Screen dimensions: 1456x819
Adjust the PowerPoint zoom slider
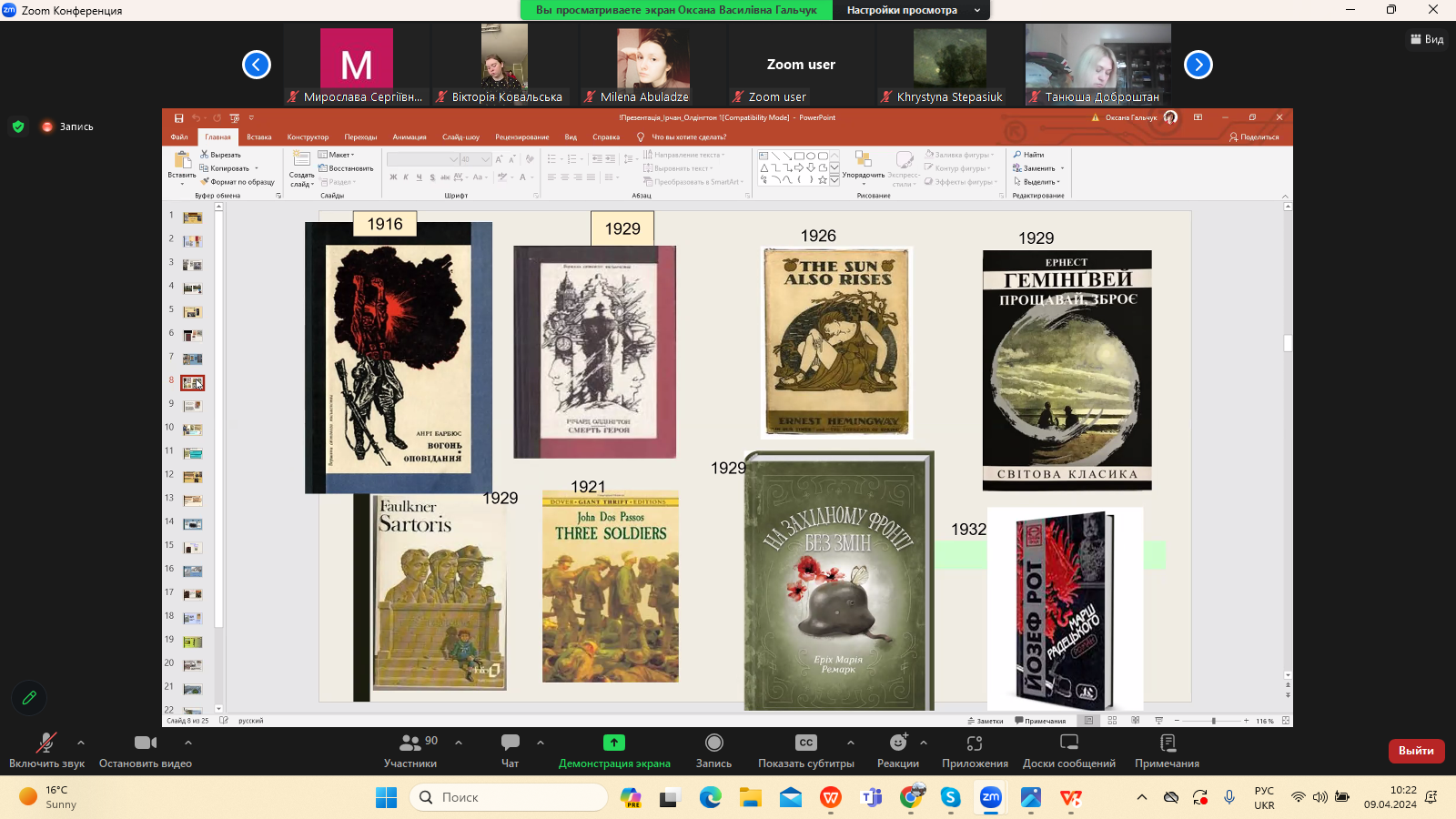(x=1213, y=721)
